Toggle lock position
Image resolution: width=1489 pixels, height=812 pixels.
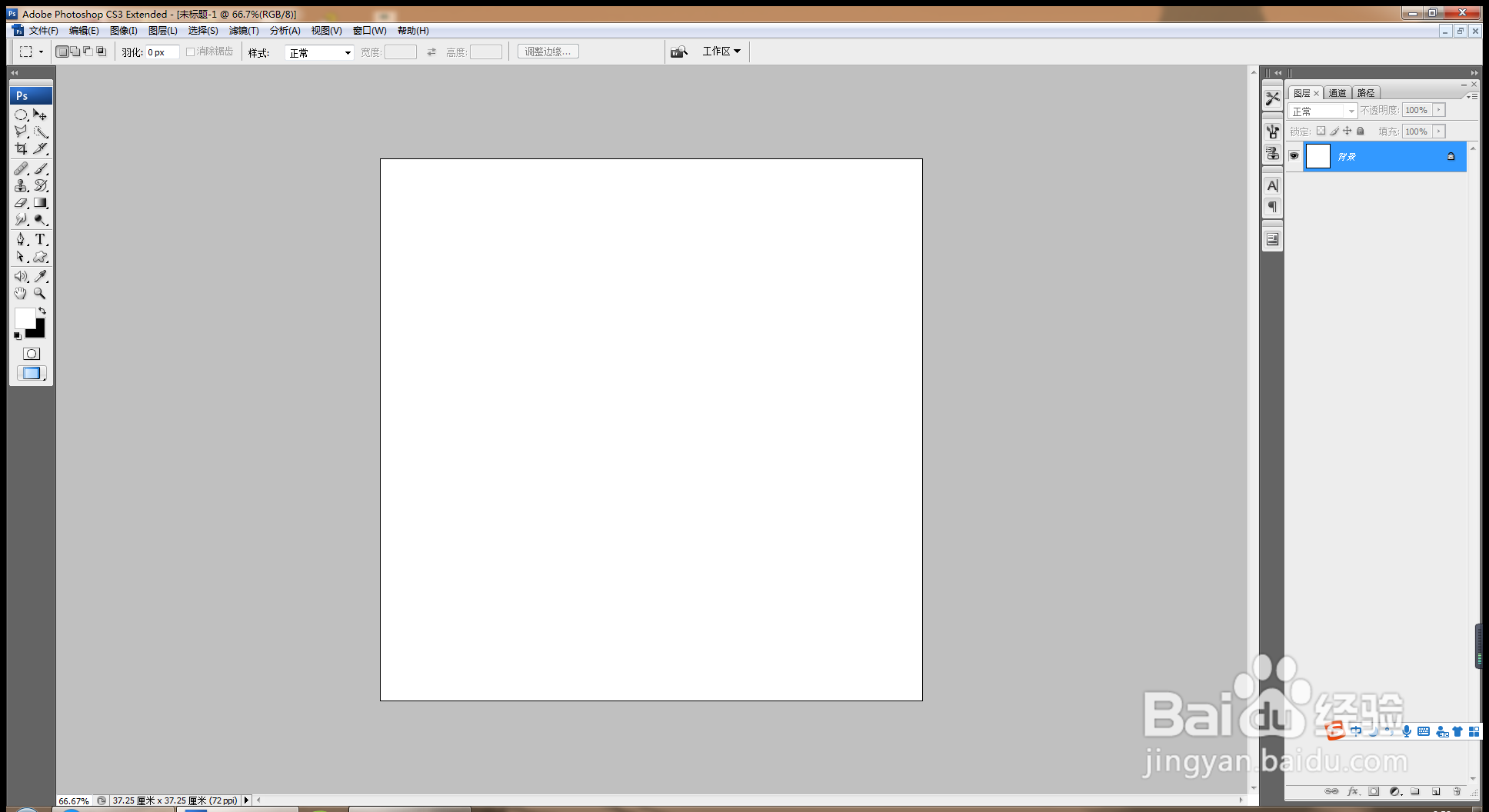pyautogui.click(x=1347, y=131)
